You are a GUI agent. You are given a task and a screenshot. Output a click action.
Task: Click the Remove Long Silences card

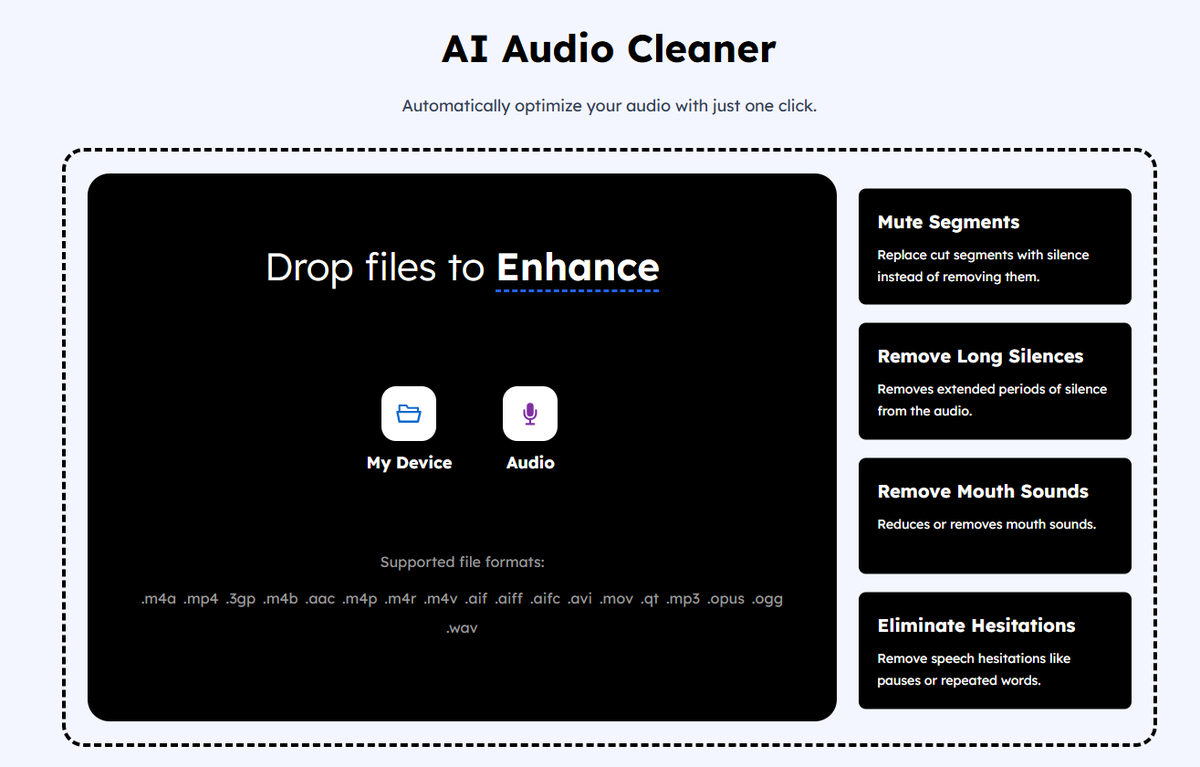tap(994, 381)
